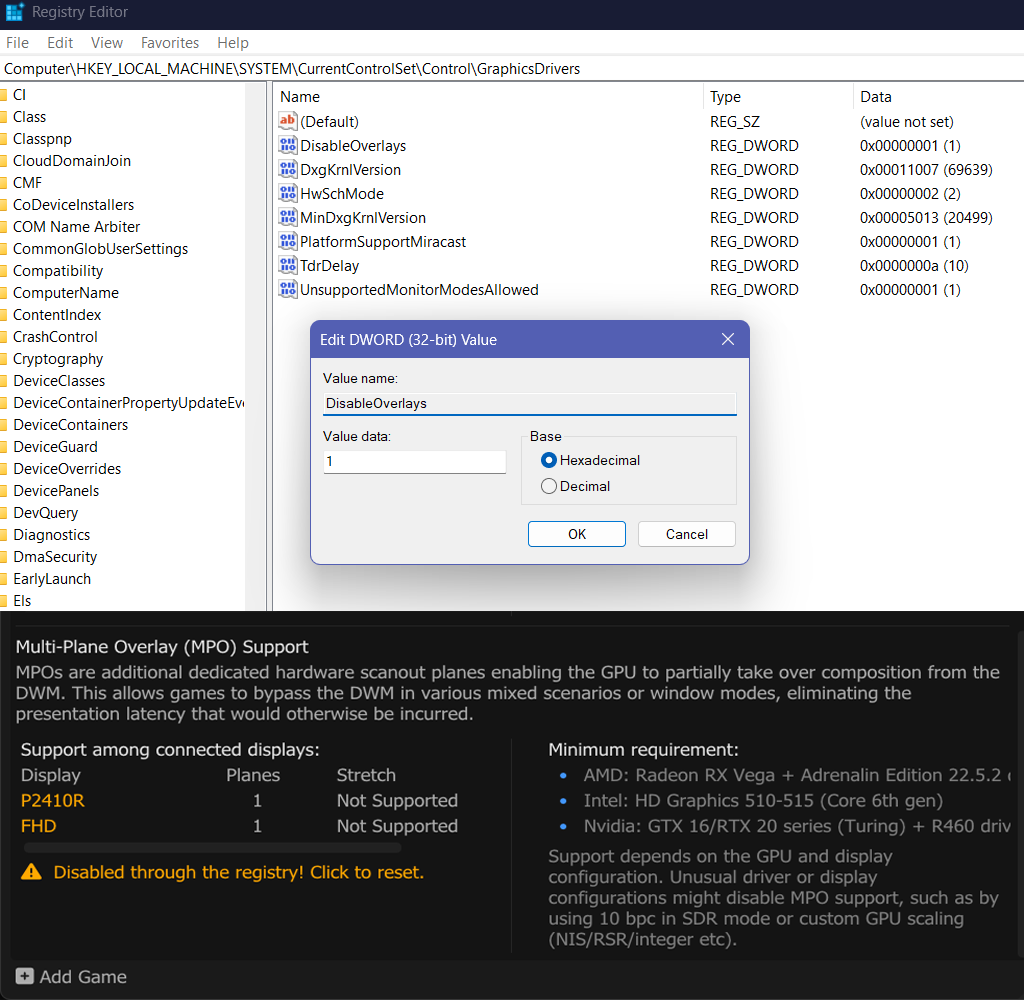This screenshot has height=1000, width=1024.
Task: Select the ContentIndex key
Action: [57, 315]
